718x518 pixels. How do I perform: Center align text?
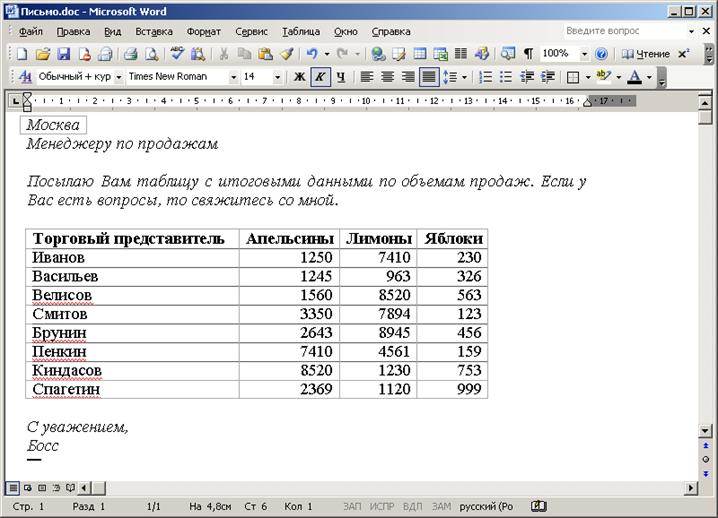[x=387, y=77]
